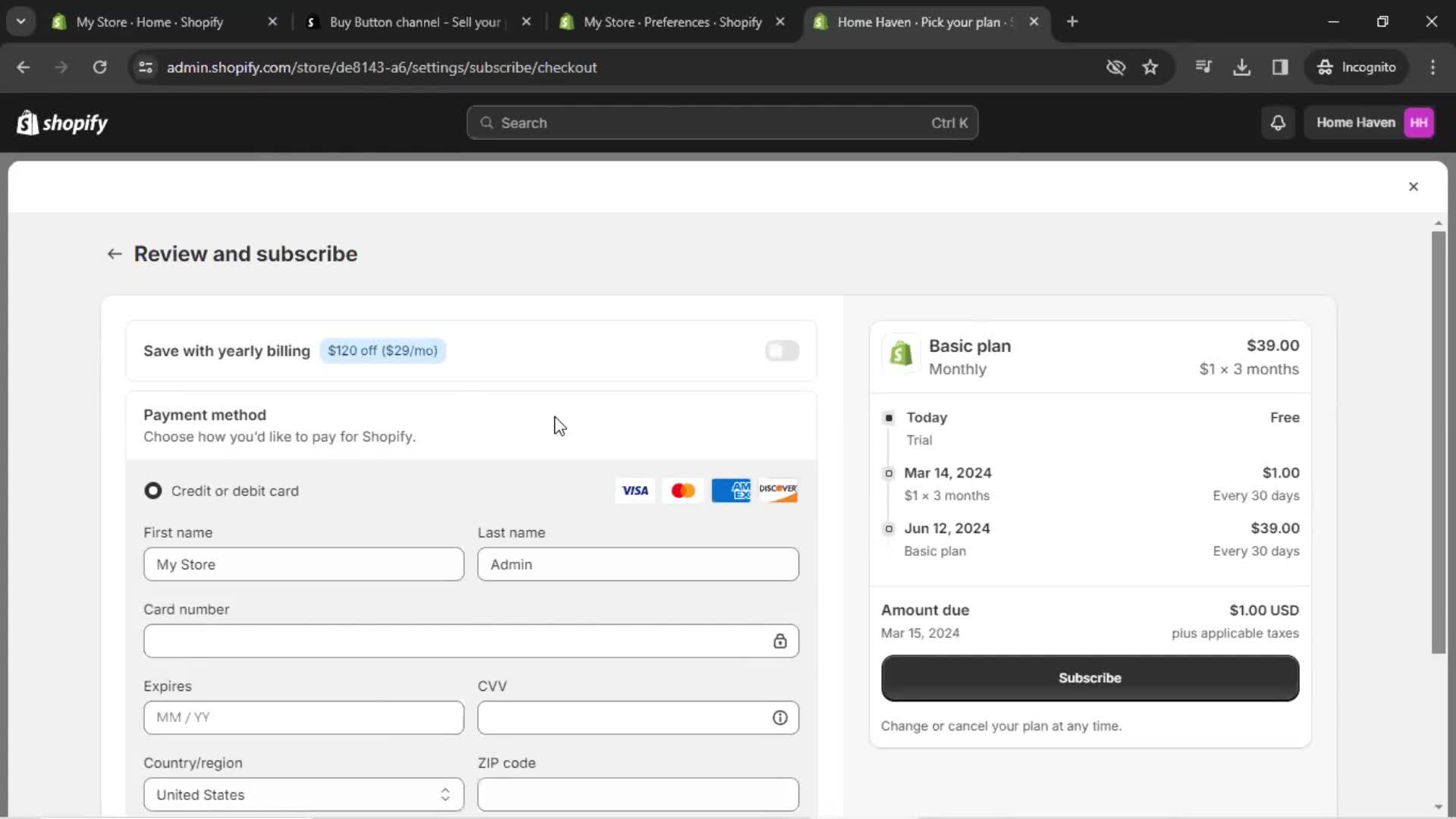
Task: Click the card number input field
Action: [x=470, y=641]
